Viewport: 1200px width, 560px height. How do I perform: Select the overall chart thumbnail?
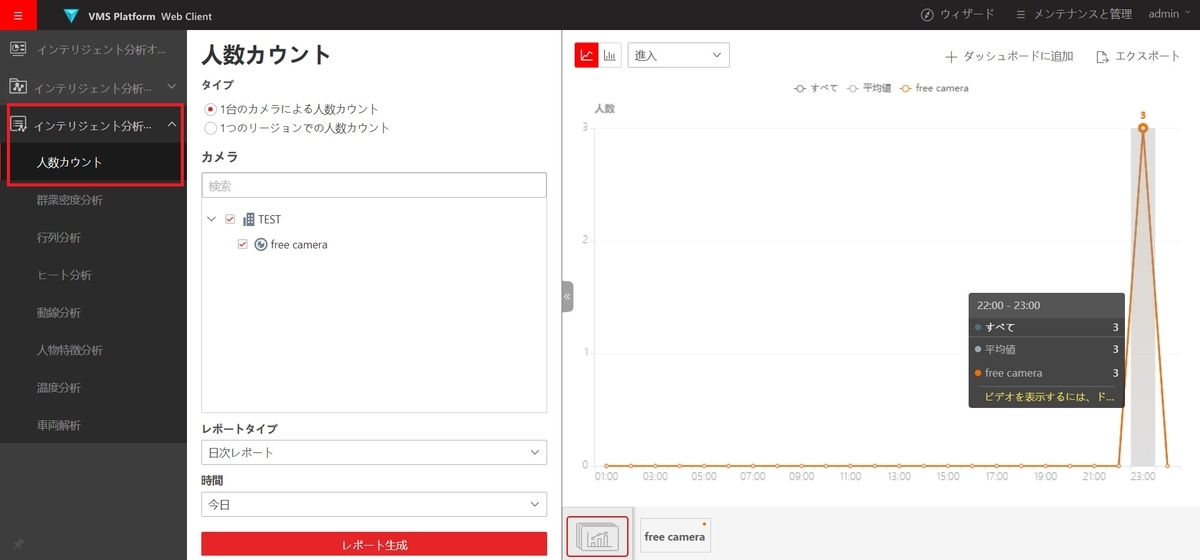[x=598, y=537]
